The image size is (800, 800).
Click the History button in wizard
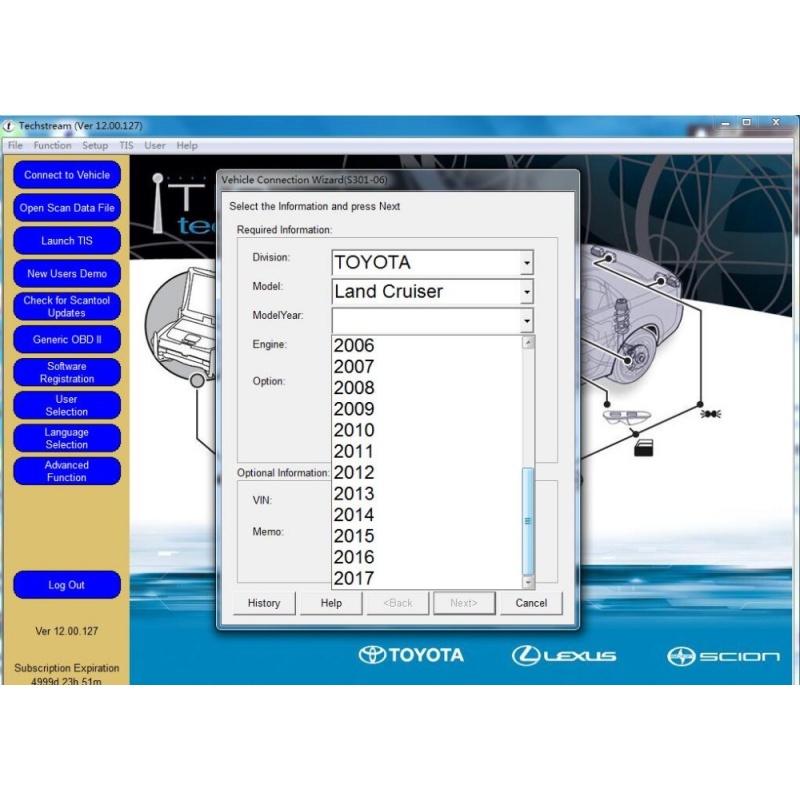pos(264,603)
